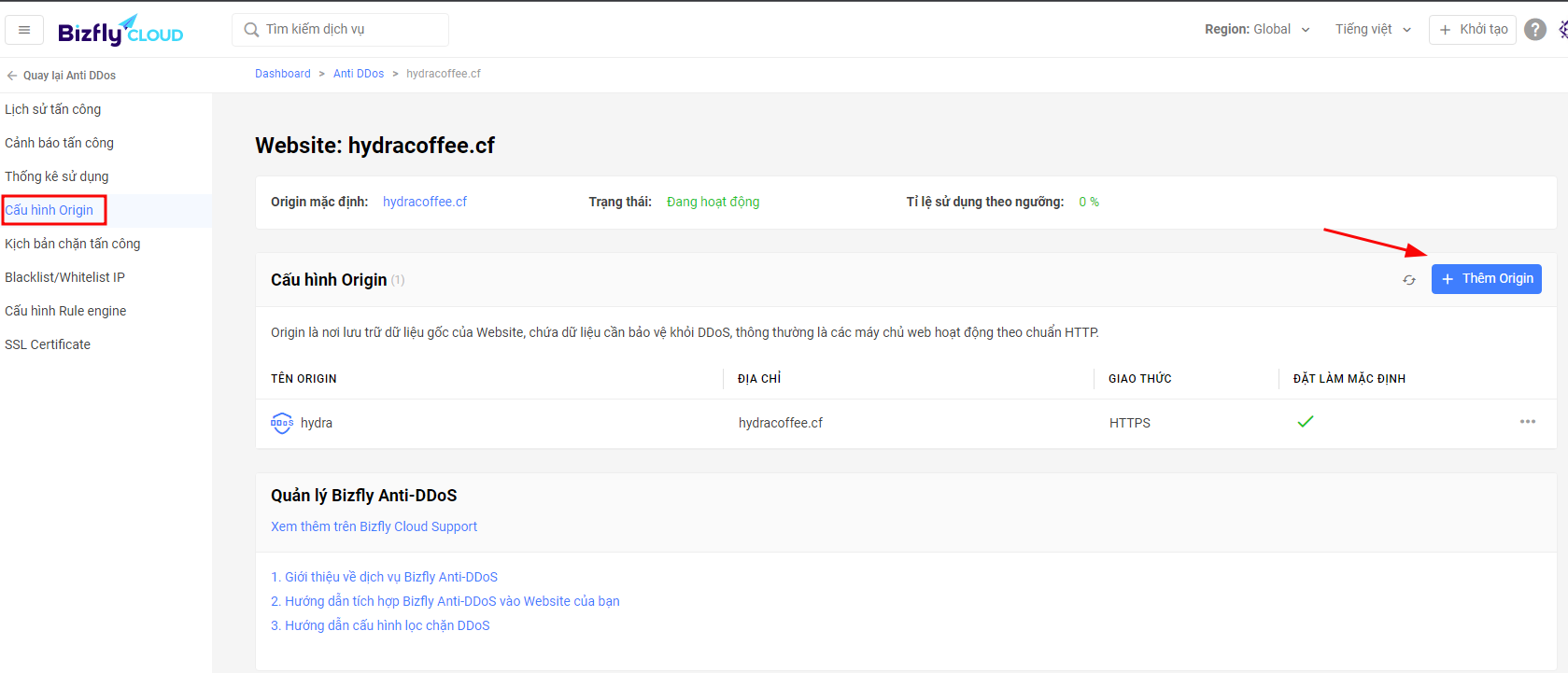Open the Region Global dropdown
The image size is (1568, 673).
[1257, 30]
